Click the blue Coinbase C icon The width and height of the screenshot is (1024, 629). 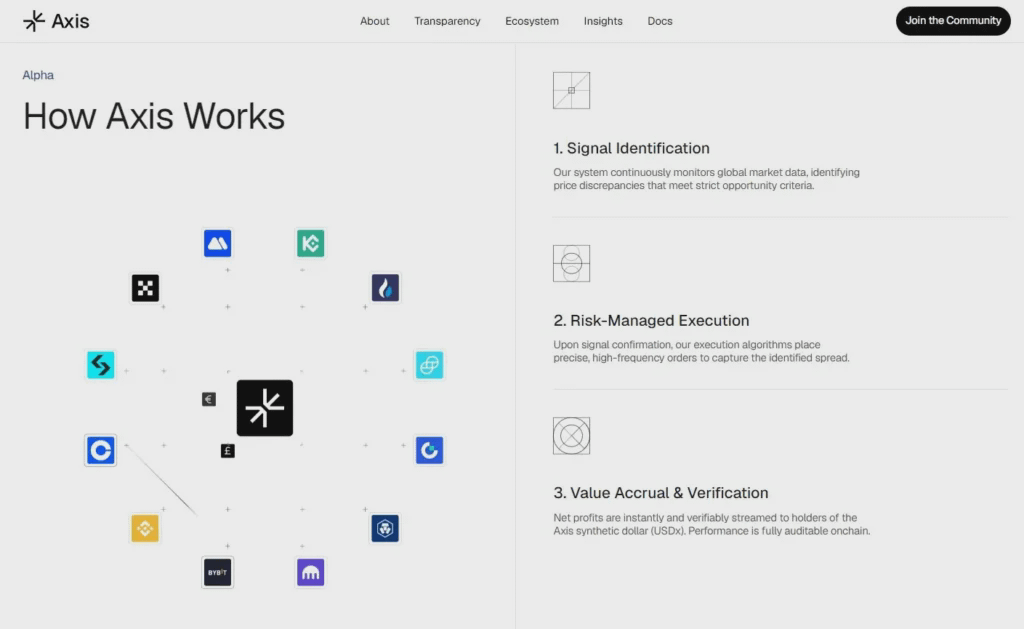click(x=101, y=450)
